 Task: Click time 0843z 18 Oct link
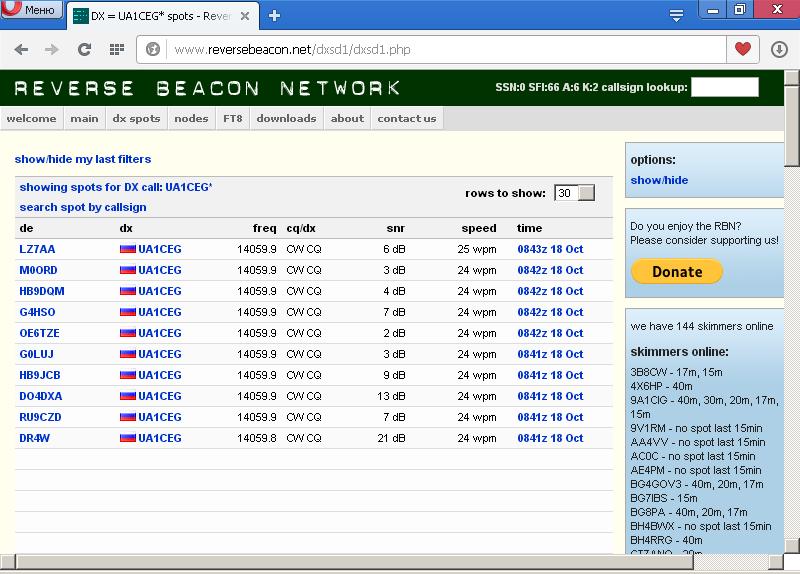[551, 249]
